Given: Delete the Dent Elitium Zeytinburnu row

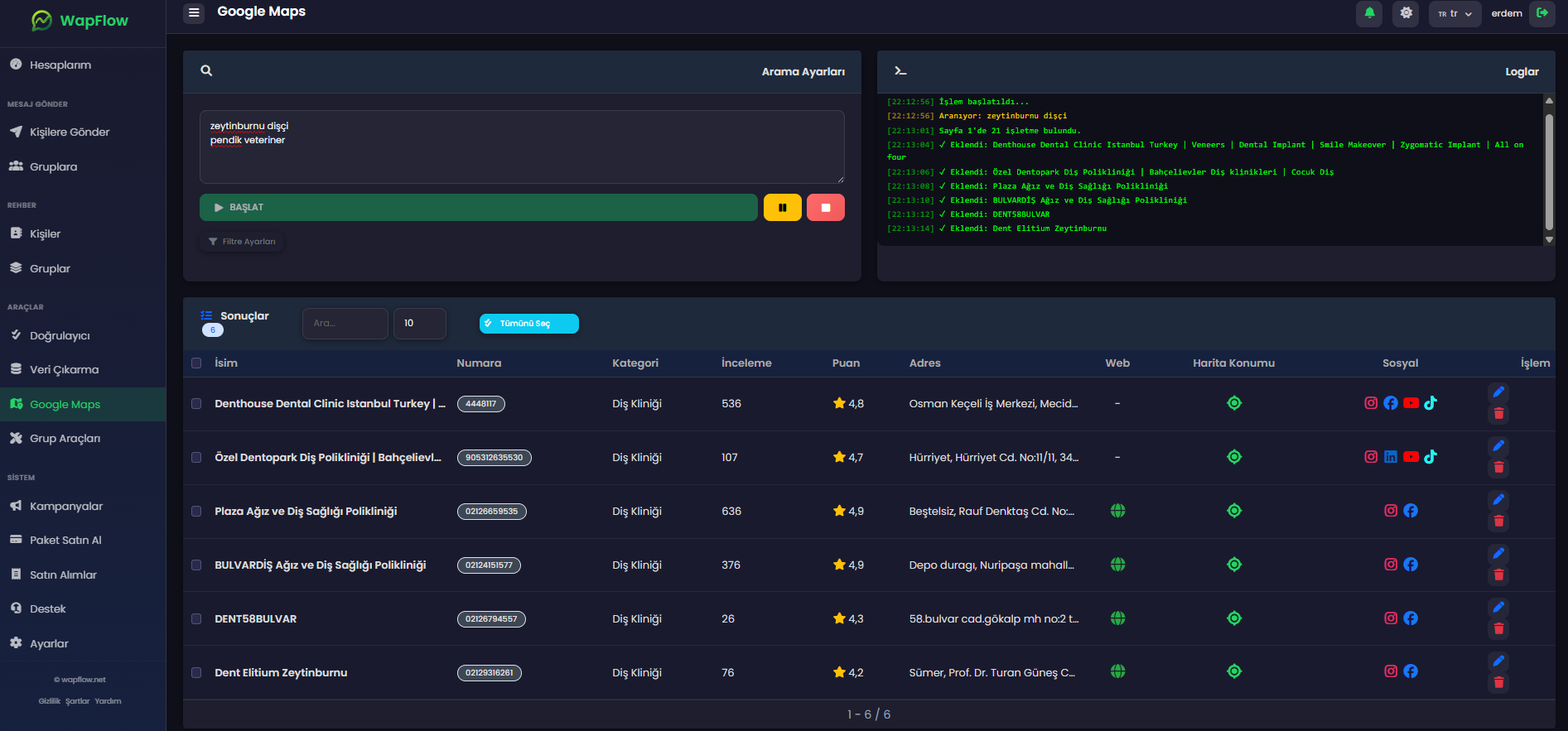Looking at the screenshot, I should point(1498,683).
